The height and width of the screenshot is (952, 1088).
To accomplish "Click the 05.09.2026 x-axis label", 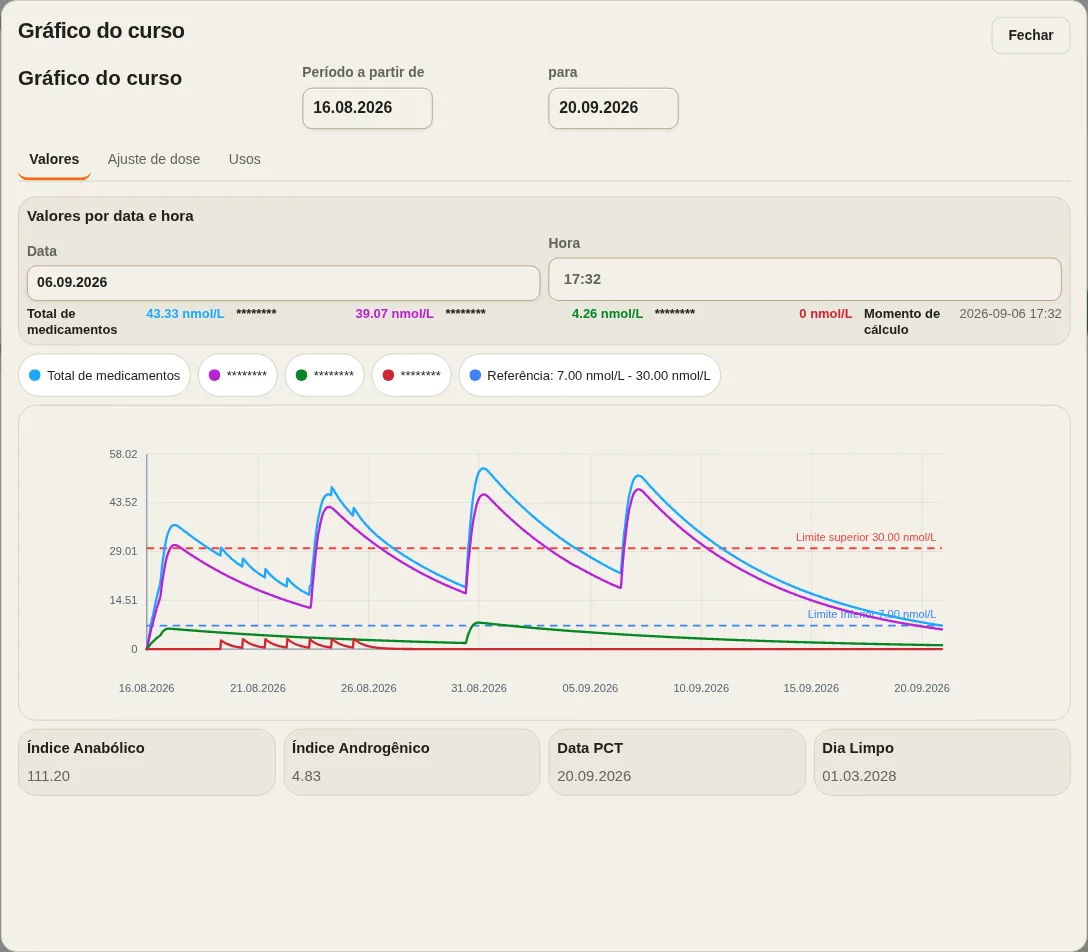I will tap(590, 688).
